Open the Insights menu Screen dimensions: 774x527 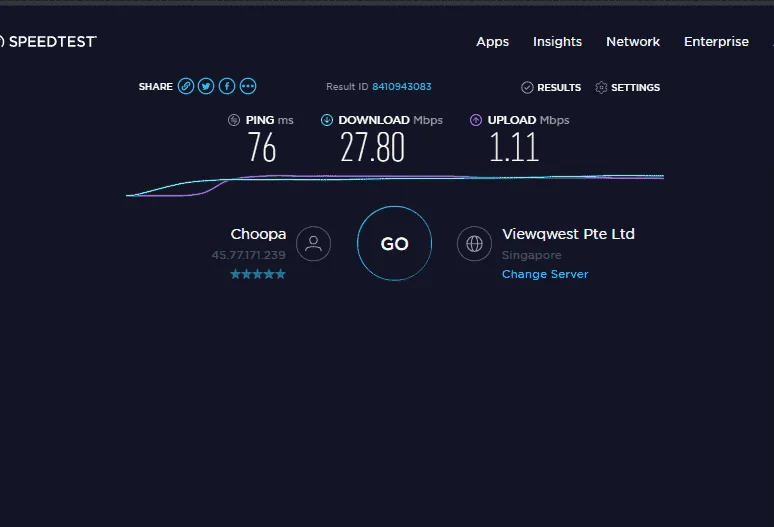(x=557, y=41)
